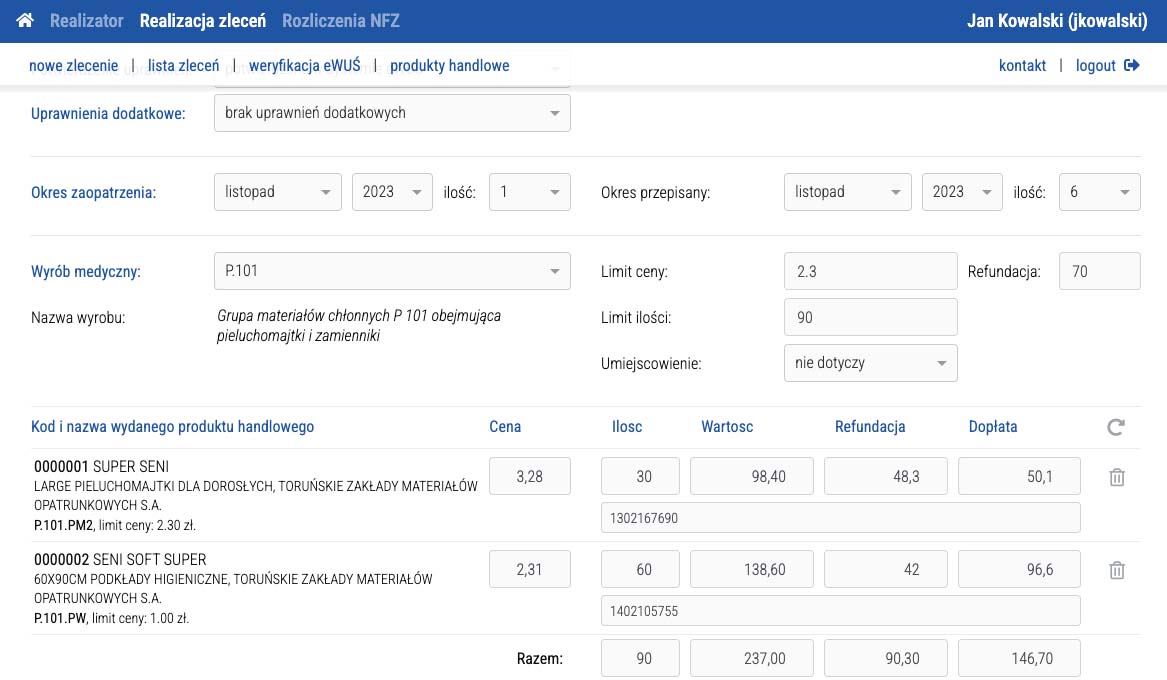The image size is (1167, 680).
Task: Go to home via house icon
Action: pos(25,21)
